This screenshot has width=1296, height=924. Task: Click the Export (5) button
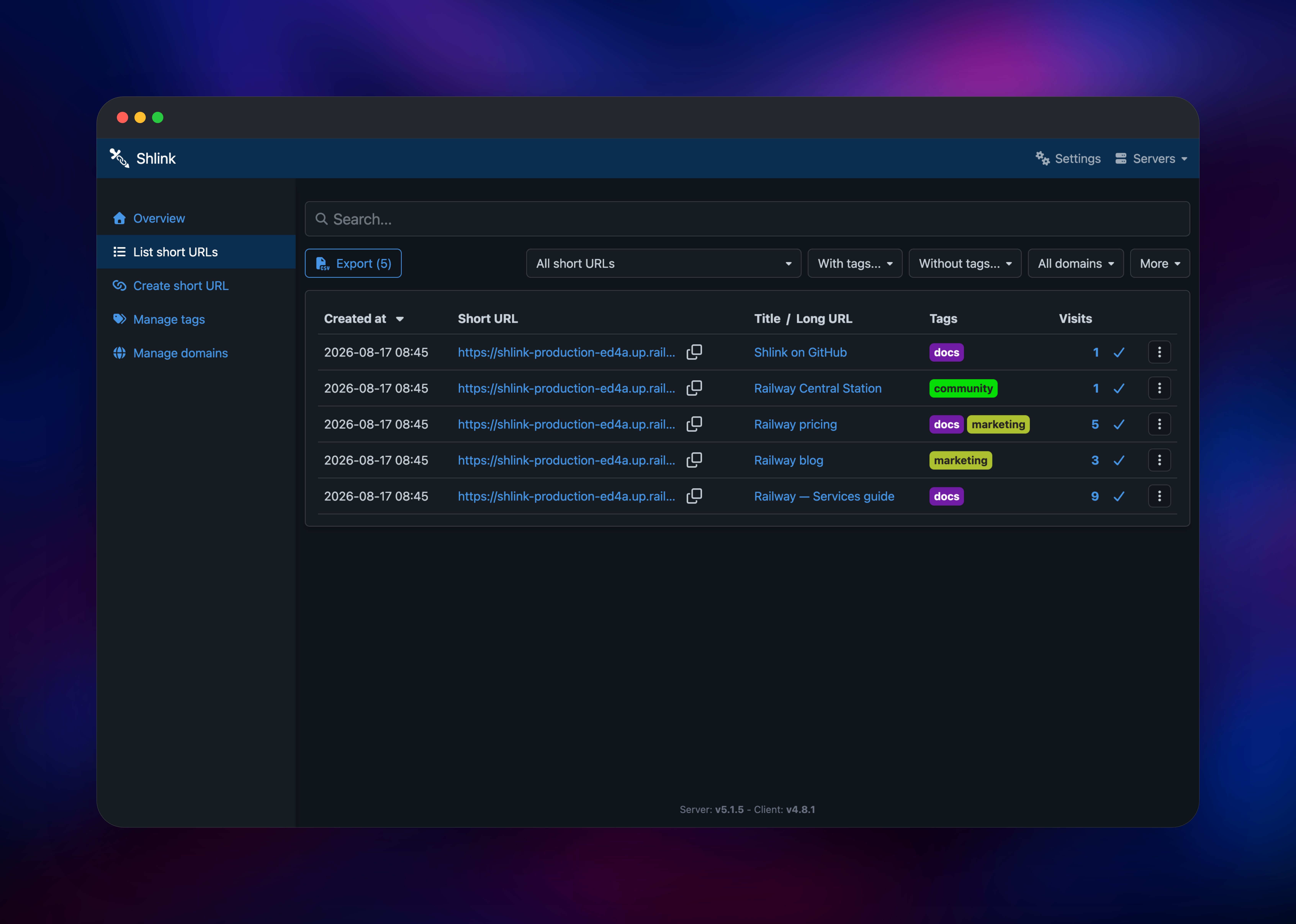coord(353,263)
